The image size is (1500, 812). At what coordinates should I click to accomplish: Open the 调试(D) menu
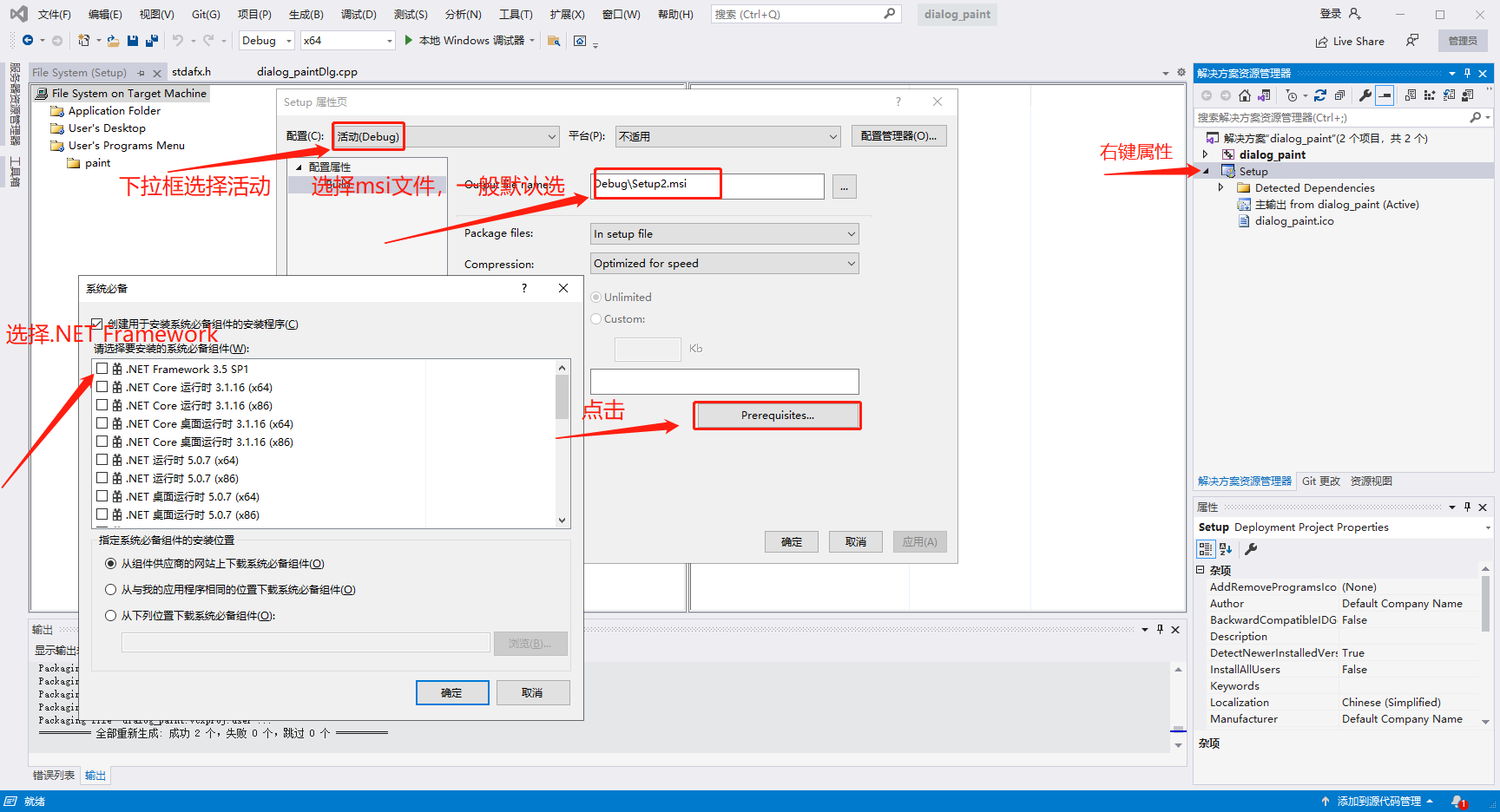click(359, 15)
